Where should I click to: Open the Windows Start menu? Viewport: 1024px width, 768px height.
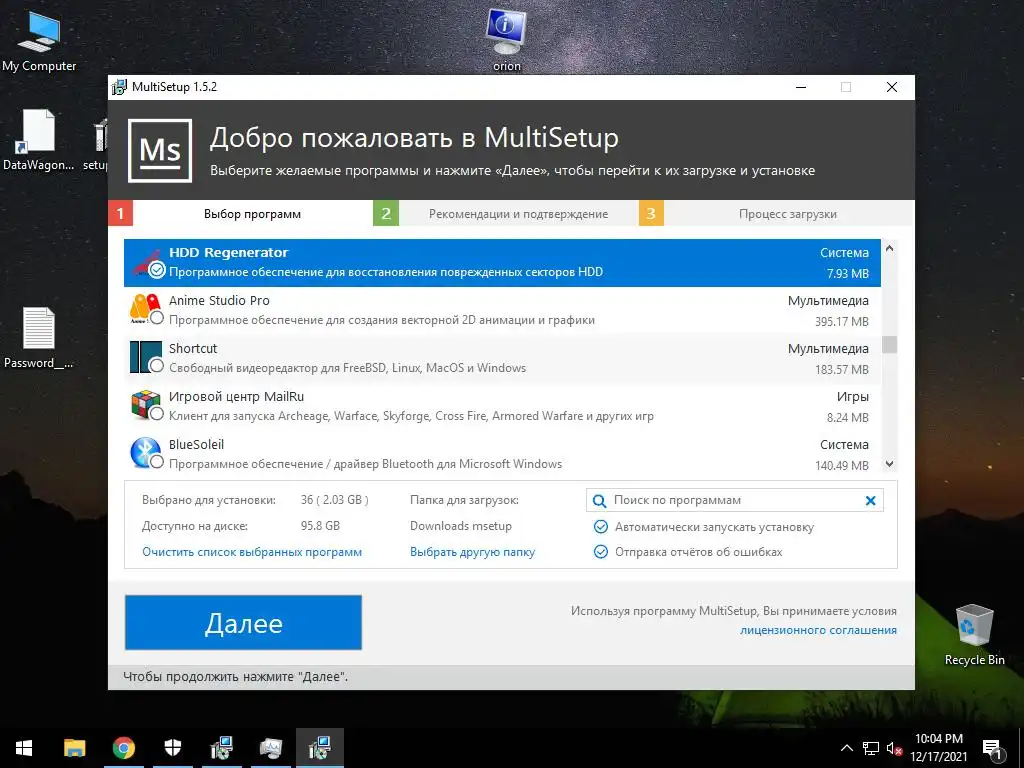24,748
